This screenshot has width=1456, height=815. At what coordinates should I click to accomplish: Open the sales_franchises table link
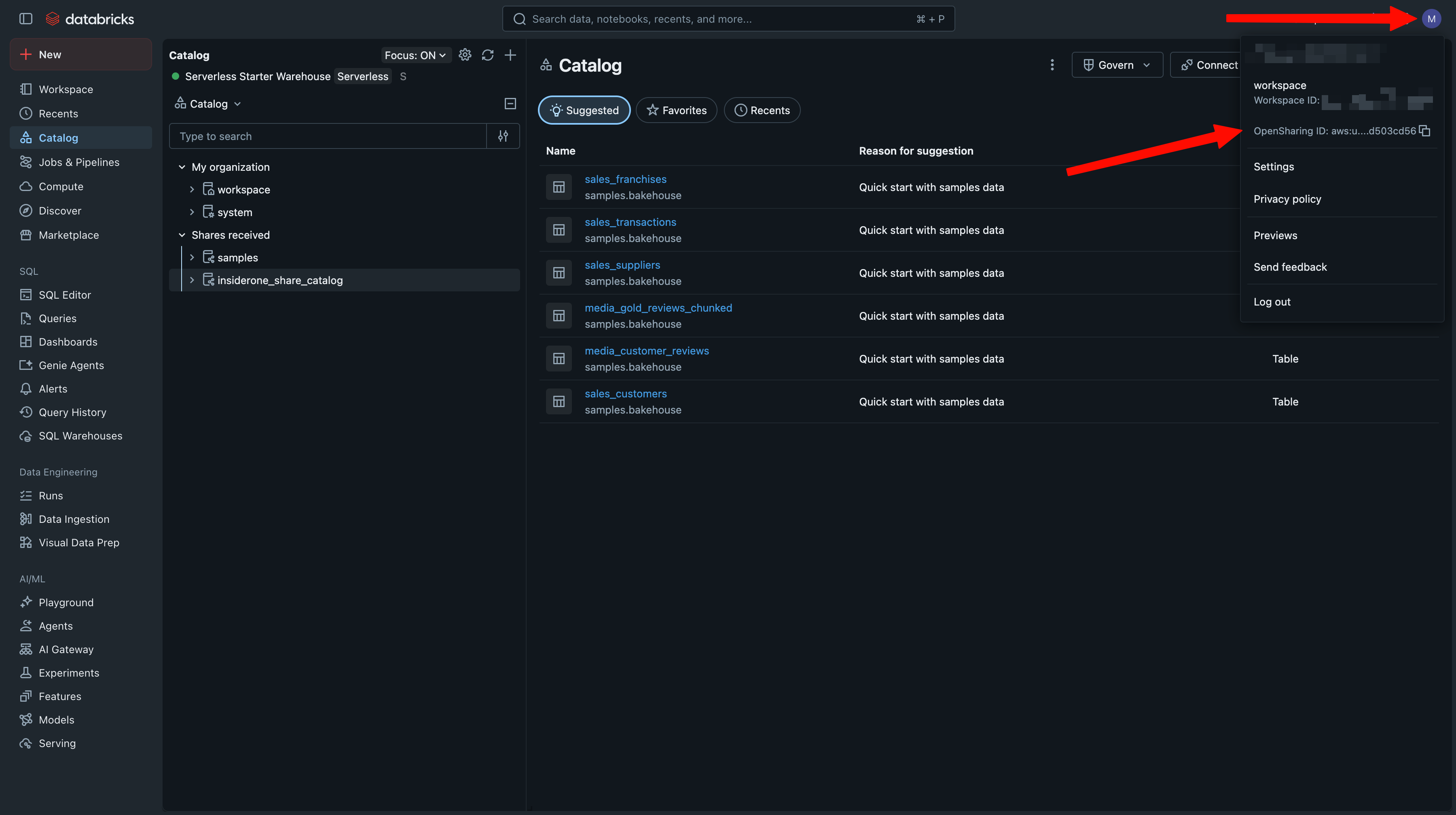625,179
